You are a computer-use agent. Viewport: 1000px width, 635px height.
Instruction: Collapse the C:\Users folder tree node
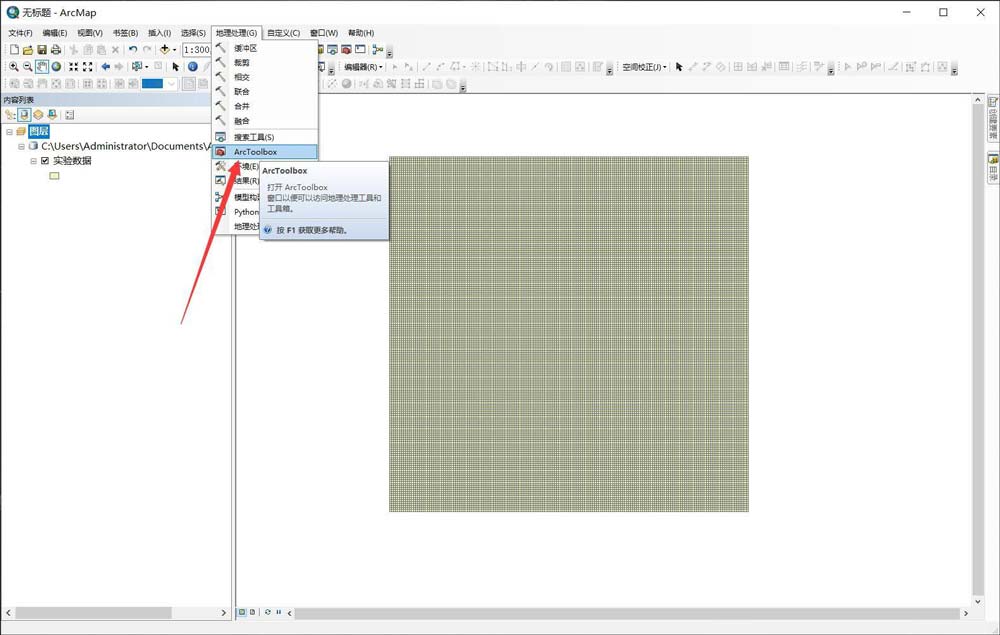21,146
